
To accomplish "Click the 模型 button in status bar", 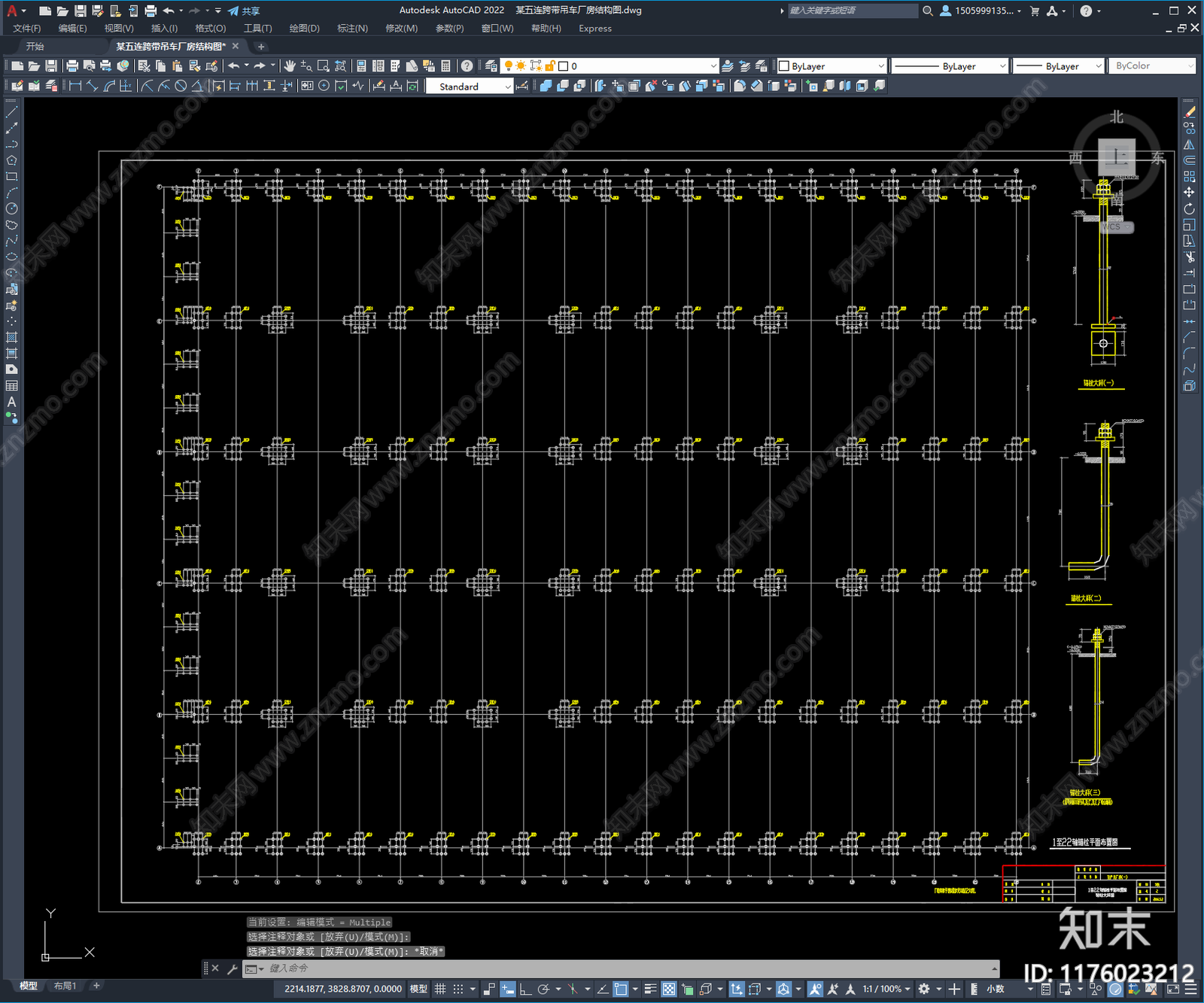I will 418,989.
